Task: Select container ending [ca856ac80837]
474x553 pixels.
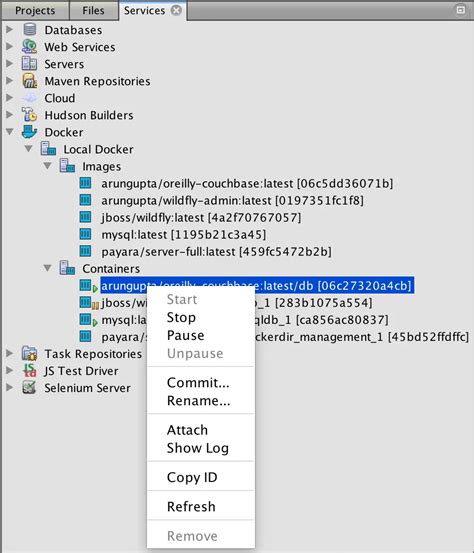Action: coord(321,320)
